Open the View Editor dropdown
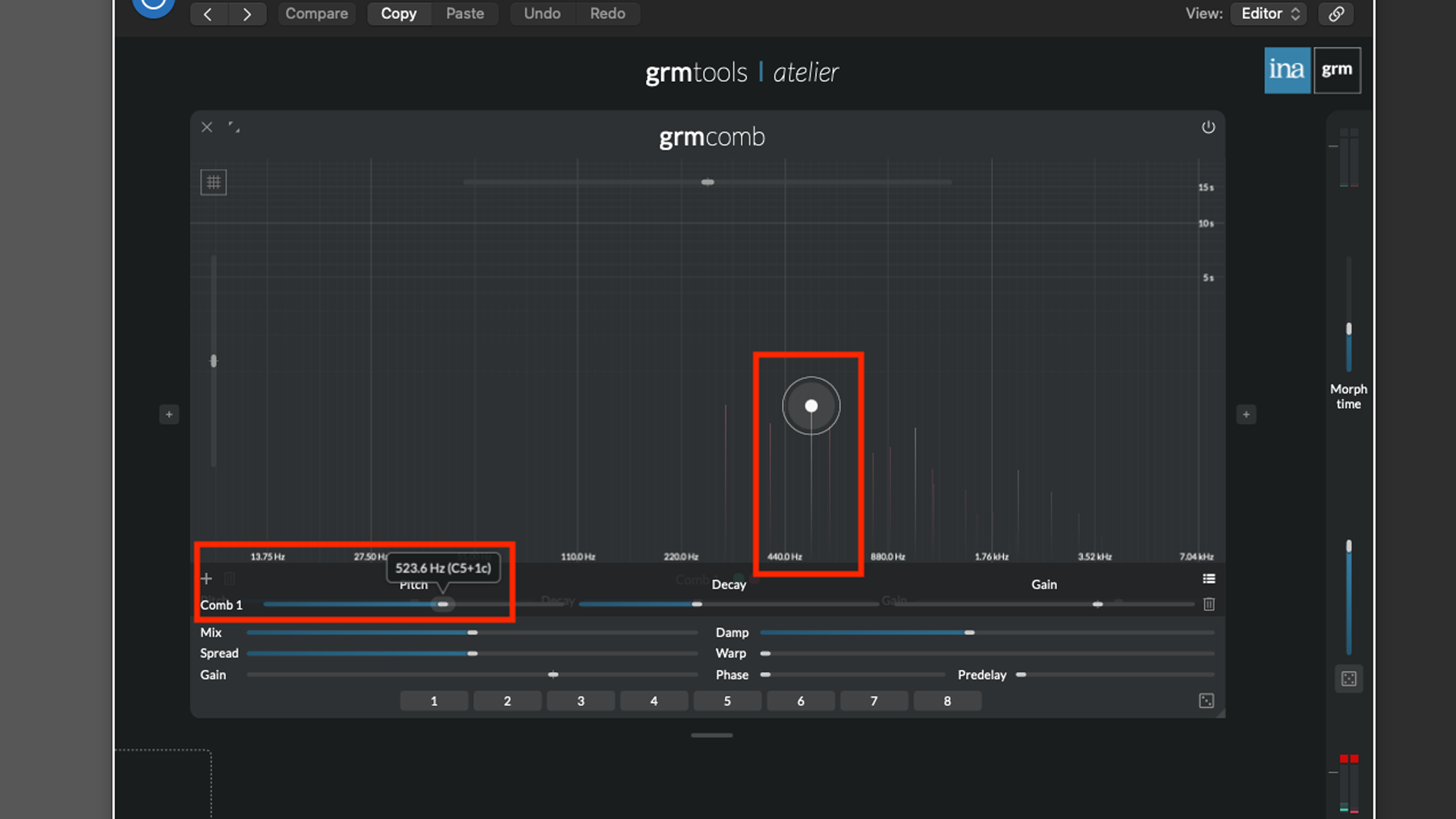Viewport: 1456px width, 819px height. tap(1269, 14)
